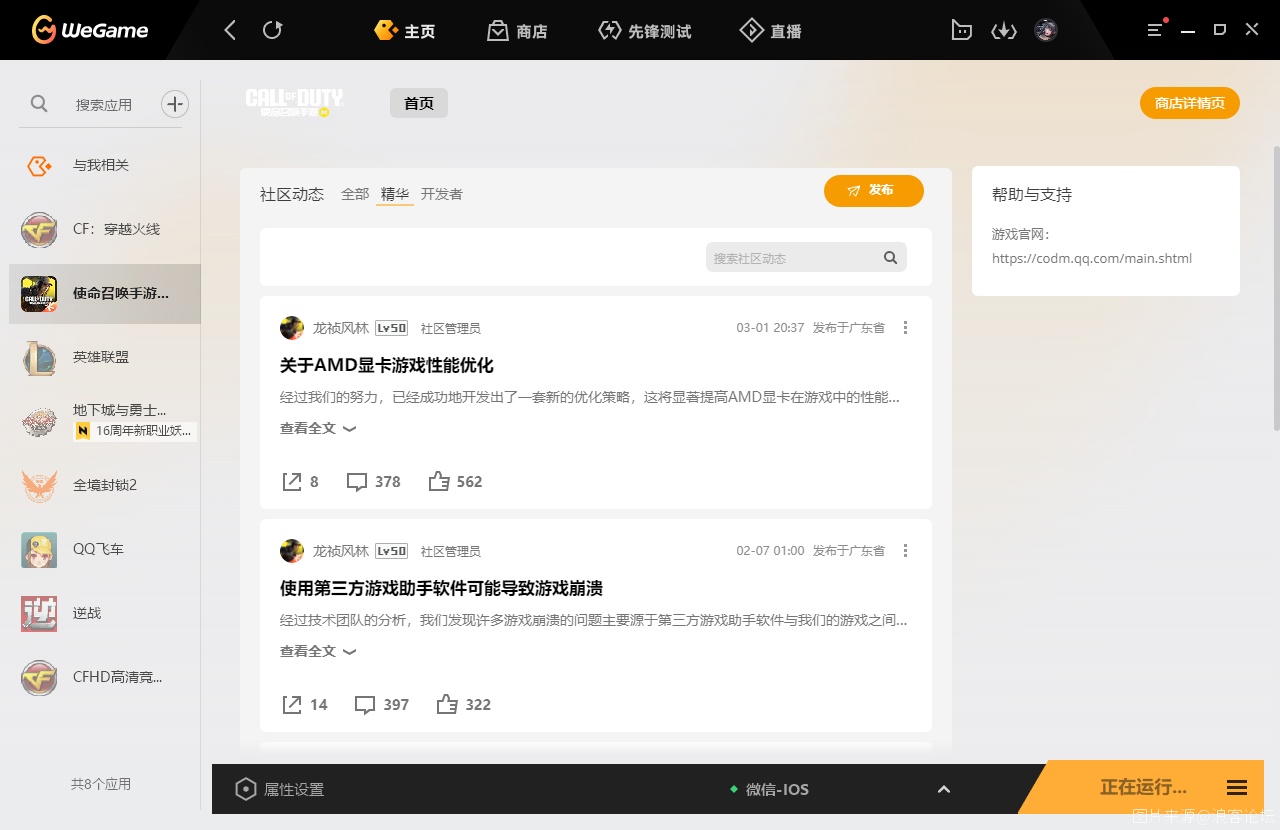Click the WeGame logo
This screenshot has width=1280, height=830.
90,30
